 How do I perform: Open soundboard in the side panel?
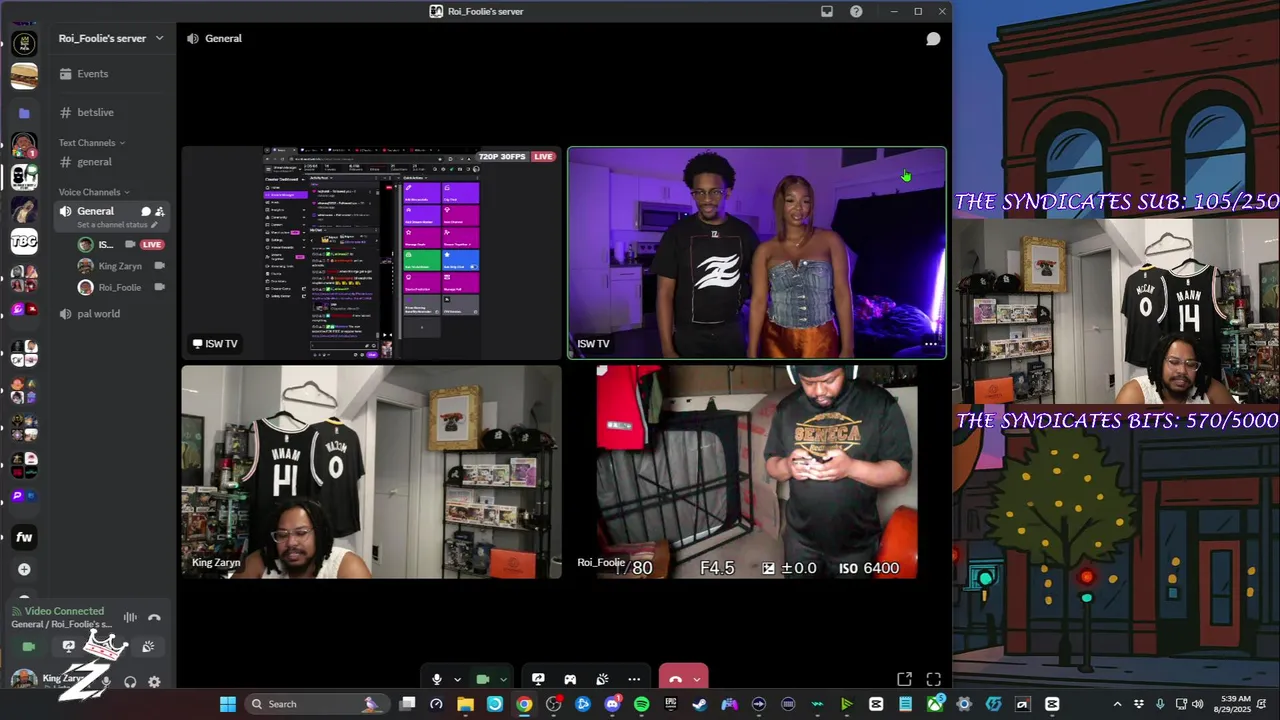tap(148, 647)
